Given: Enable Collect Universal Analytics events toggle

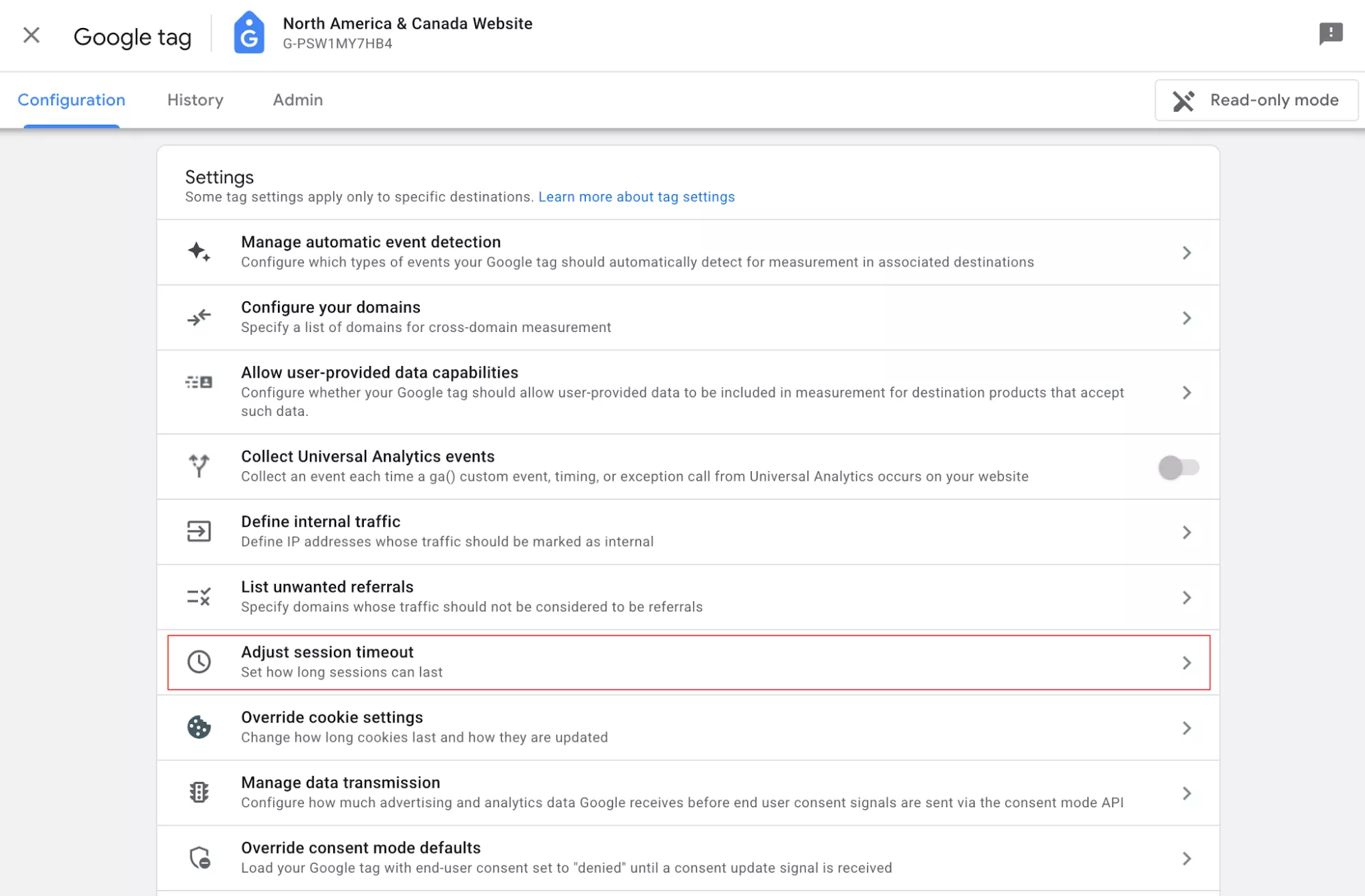Looking at the screenshot, I should point(1179,467).
